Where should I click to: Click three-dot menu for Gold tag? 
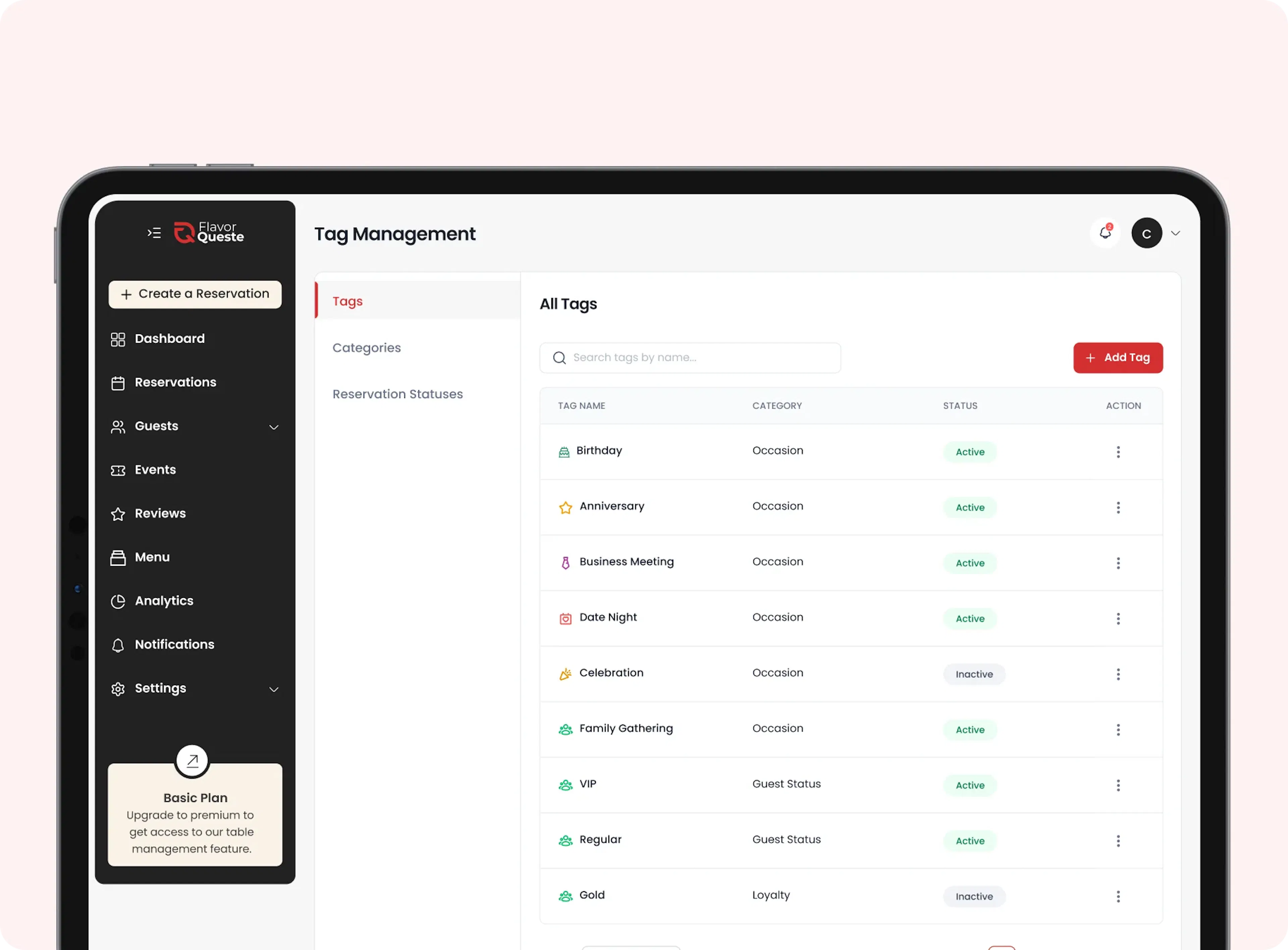[x=1118, y=896]
